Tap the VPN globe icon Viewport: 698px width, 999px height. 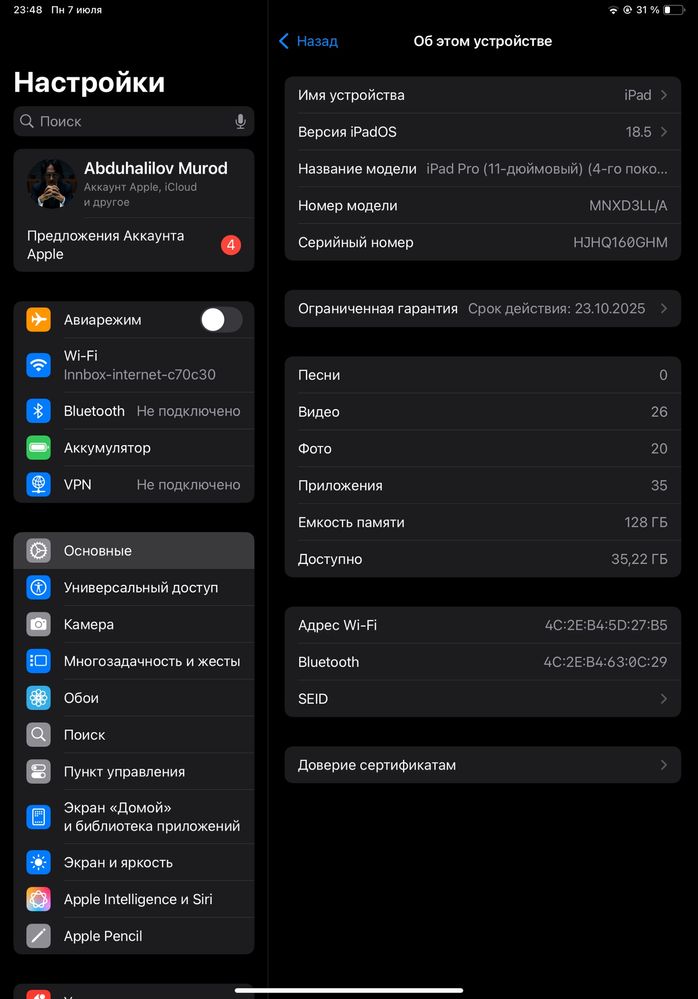click(38, 484)
